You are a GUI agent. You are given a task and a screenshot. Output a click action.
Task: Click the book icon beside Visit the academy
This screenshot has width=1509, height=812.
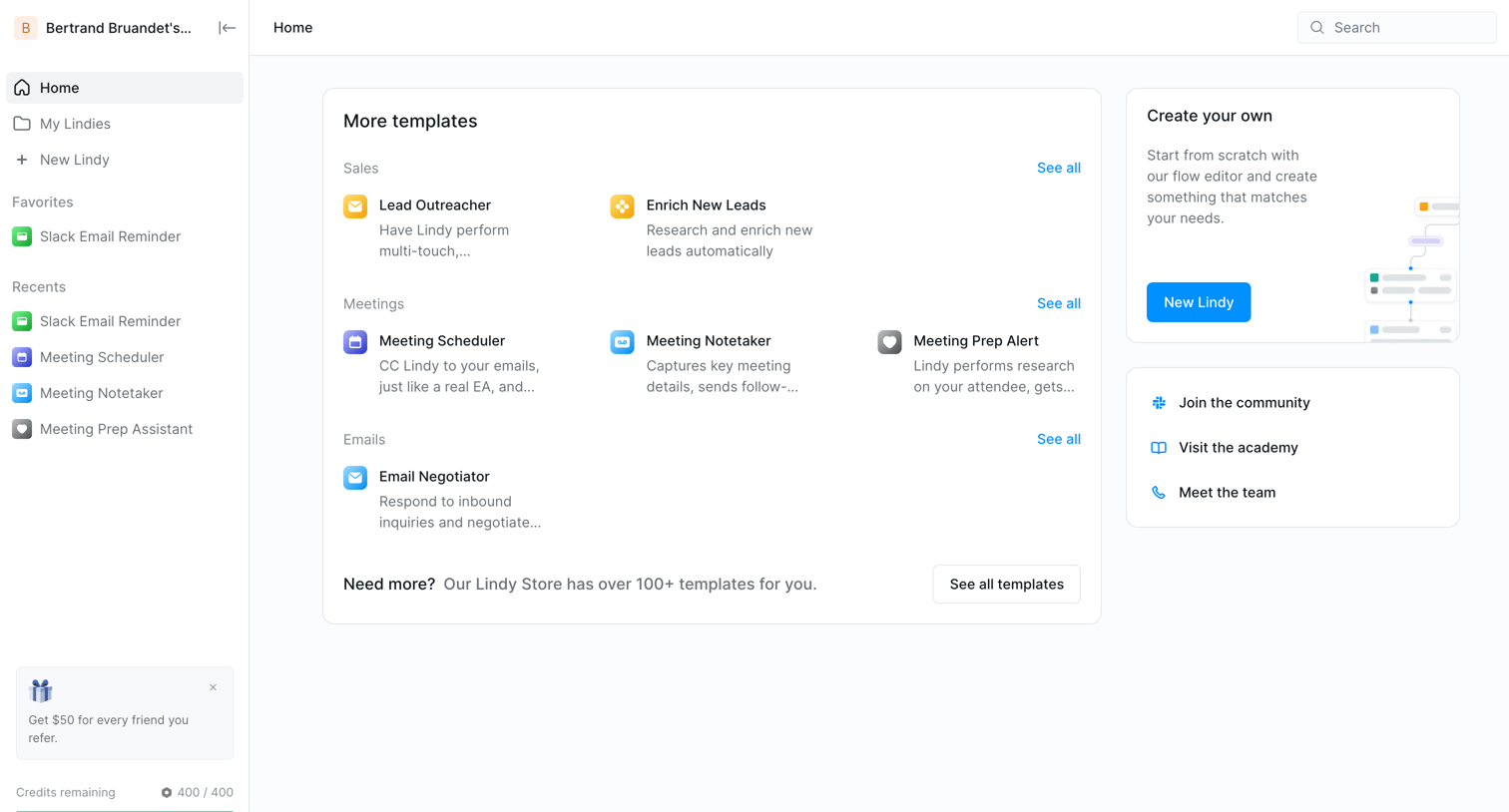pos(1159,448)
